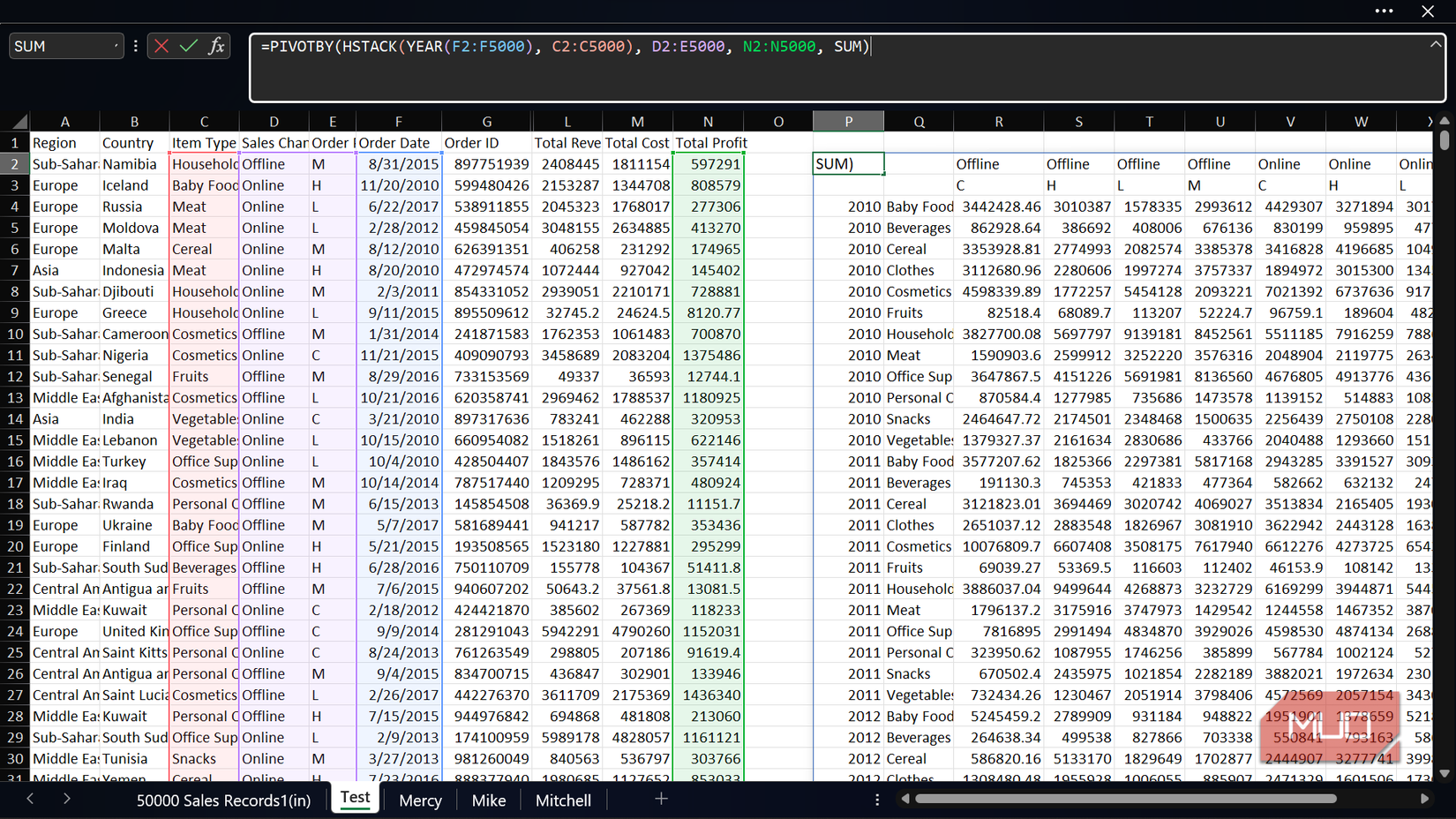Select row 10 header
Screen dimensions: 1456x819
[x=15, y=334]
